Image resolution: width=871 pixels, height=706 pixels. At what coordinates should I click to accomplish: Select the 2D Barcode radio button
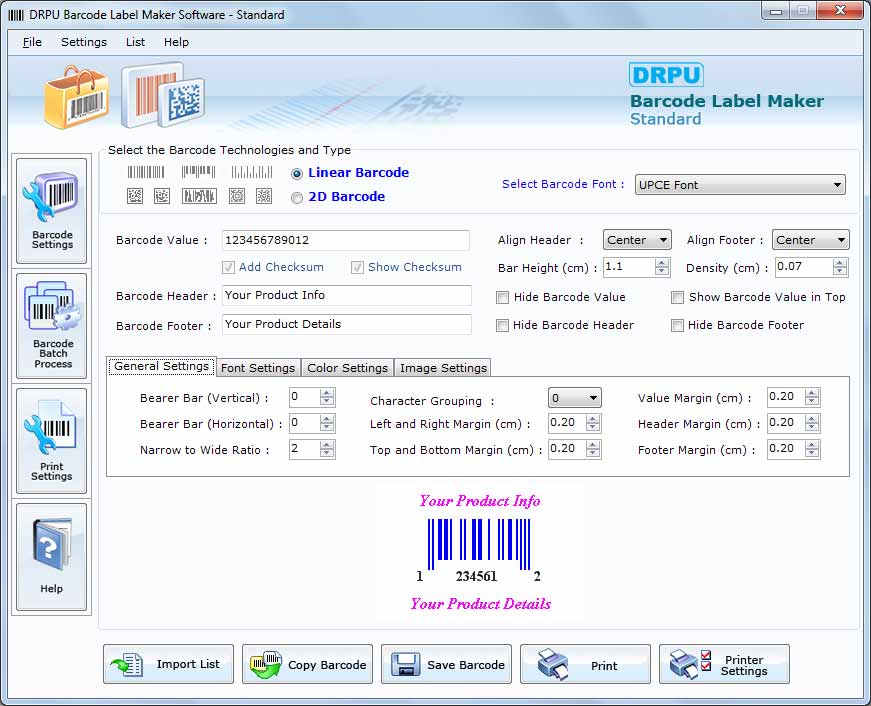click(x=297, y=198)
